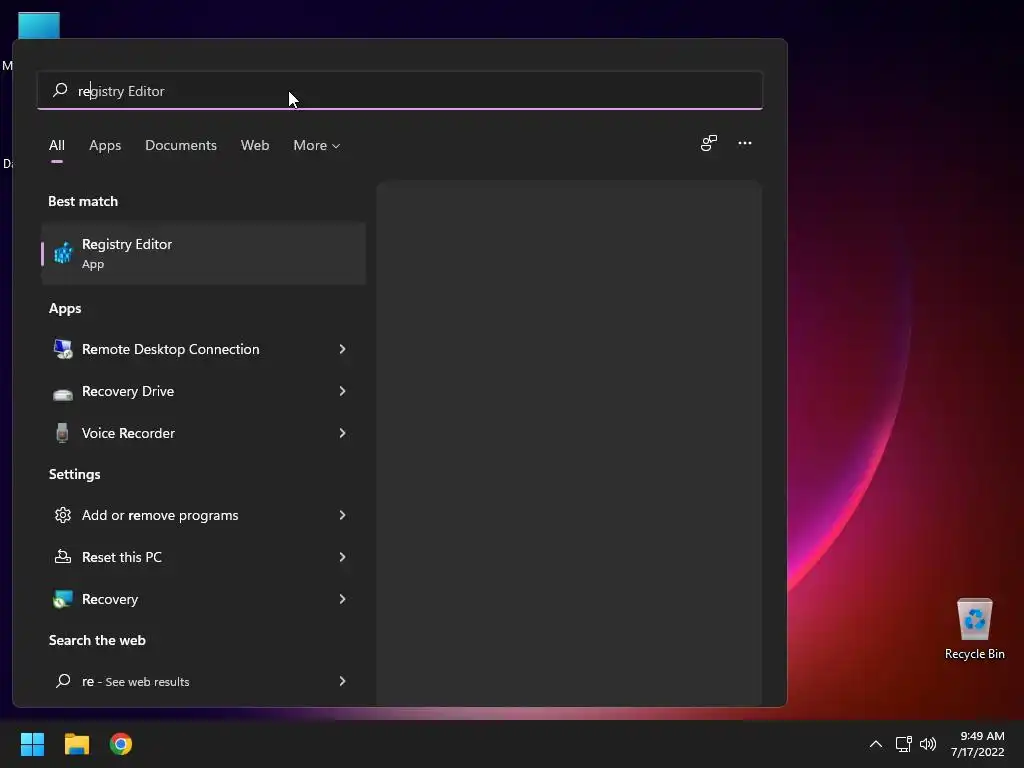Show hidden system tray icons
1024x768 pixels.
[x=876, y=744]
